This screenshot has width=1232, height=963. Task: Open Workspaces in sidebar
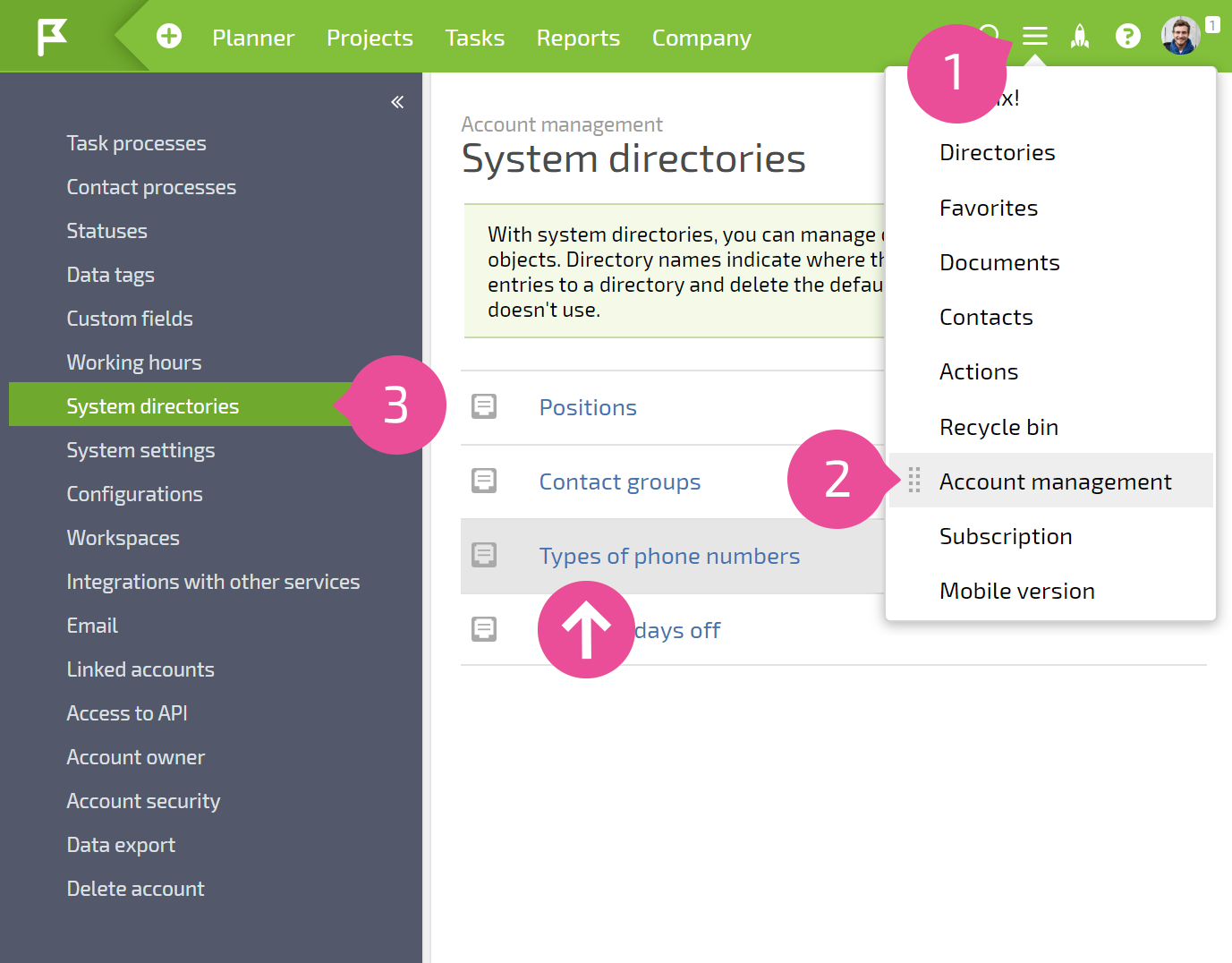(x=123, y=538)
